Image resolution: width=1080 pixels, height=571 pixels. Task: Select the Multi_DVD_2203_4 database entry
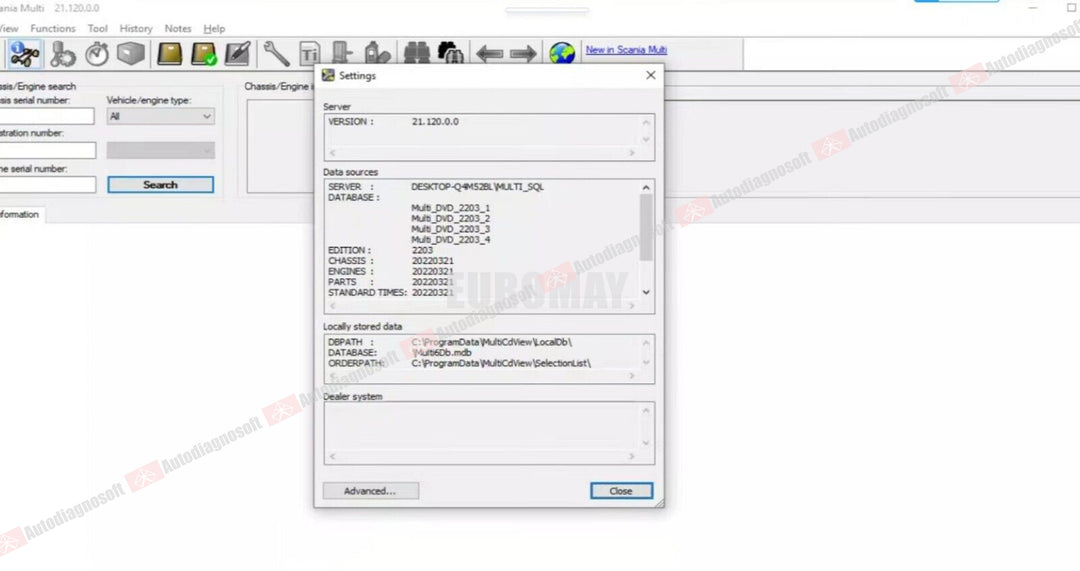[450, 240]
